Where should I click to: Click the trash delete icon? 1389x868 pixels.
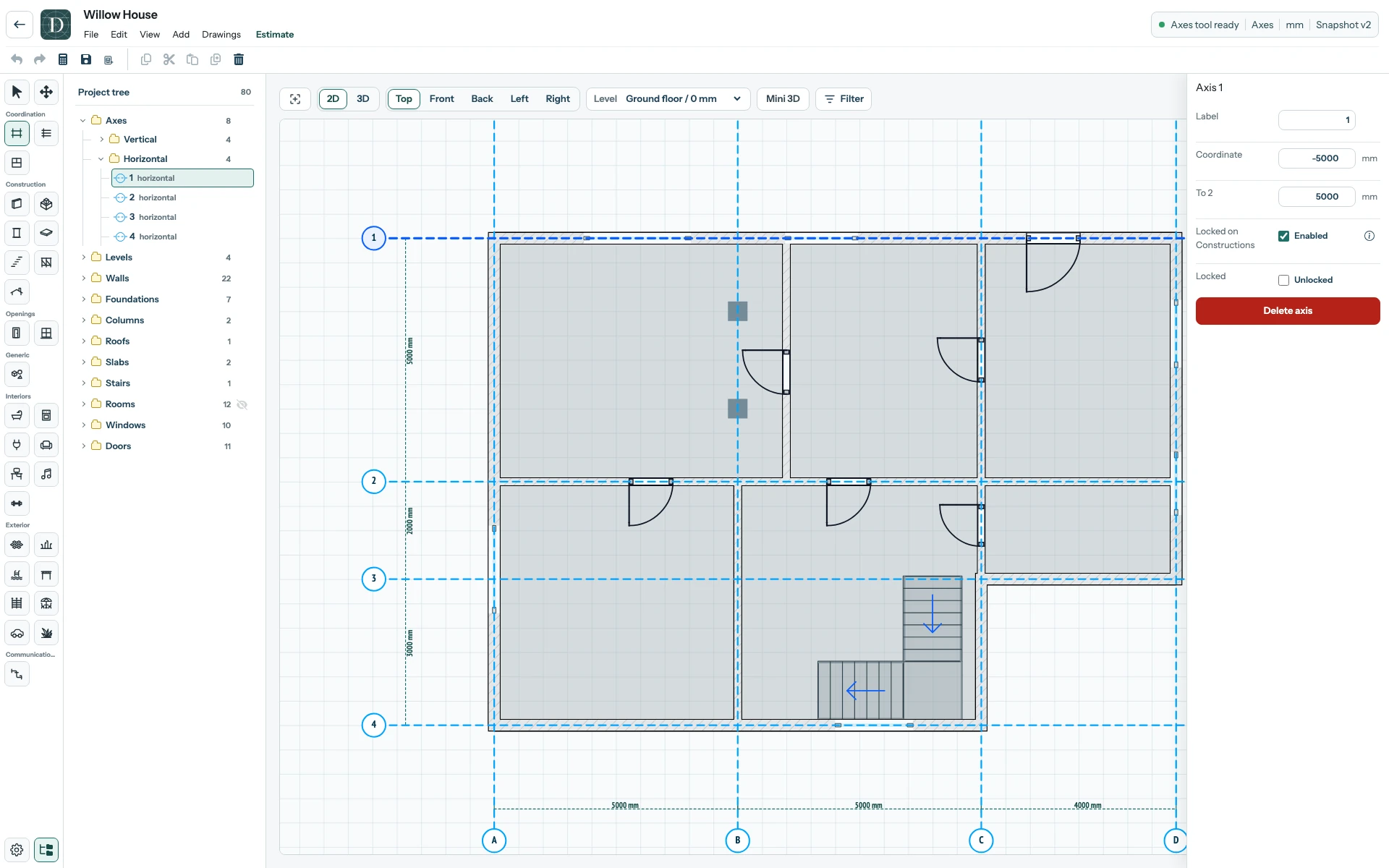(x=239, y=59)
